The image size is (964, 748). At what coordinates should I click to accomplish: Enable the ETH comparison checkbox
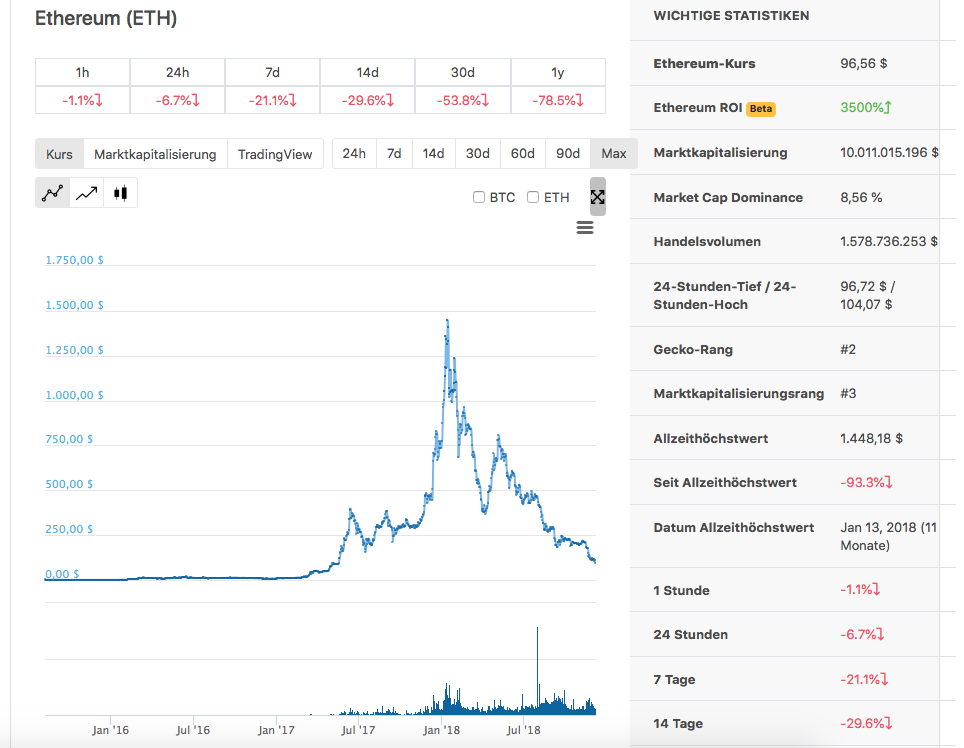click(x=534, y=197)
